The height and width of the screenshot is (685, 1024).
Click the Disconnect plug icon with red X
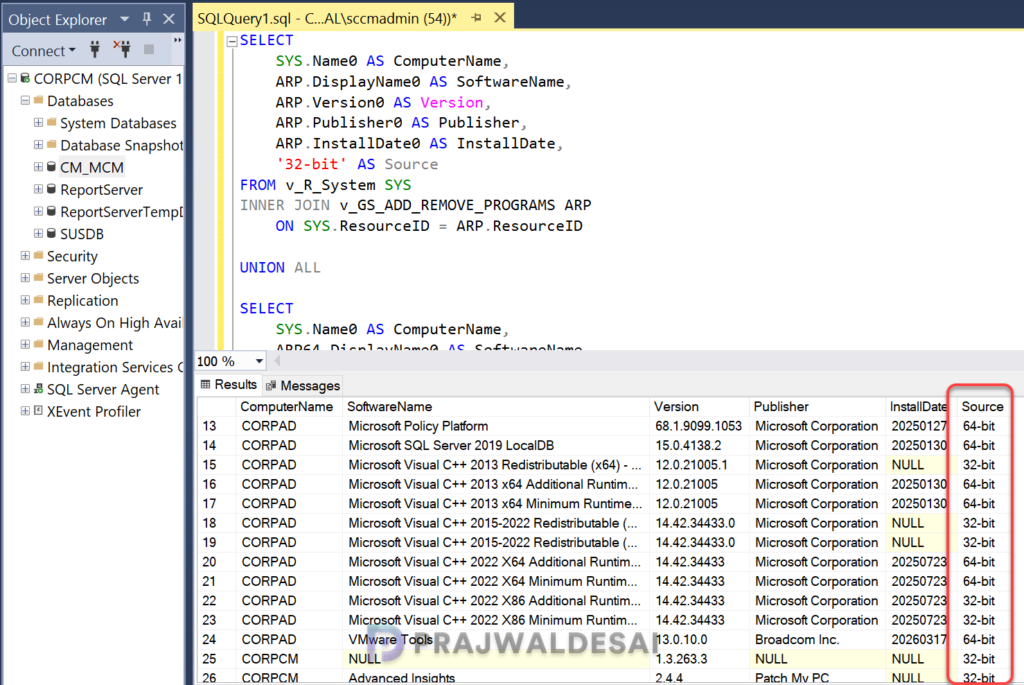(122, 49)
